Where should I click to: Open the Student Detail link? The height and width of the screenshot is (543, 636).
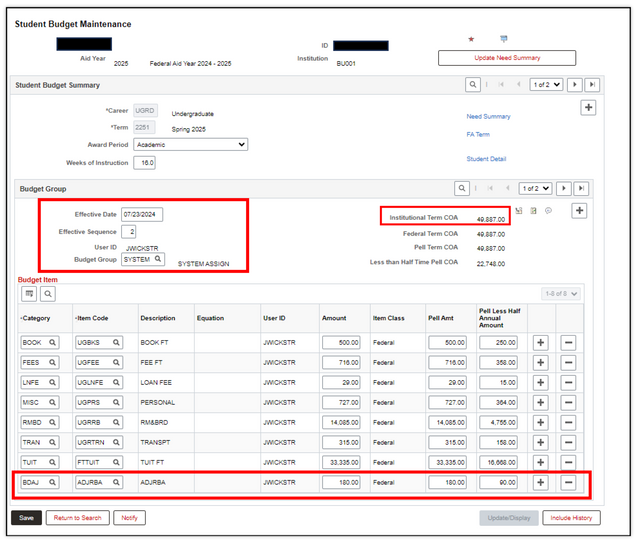pos(486,159)
